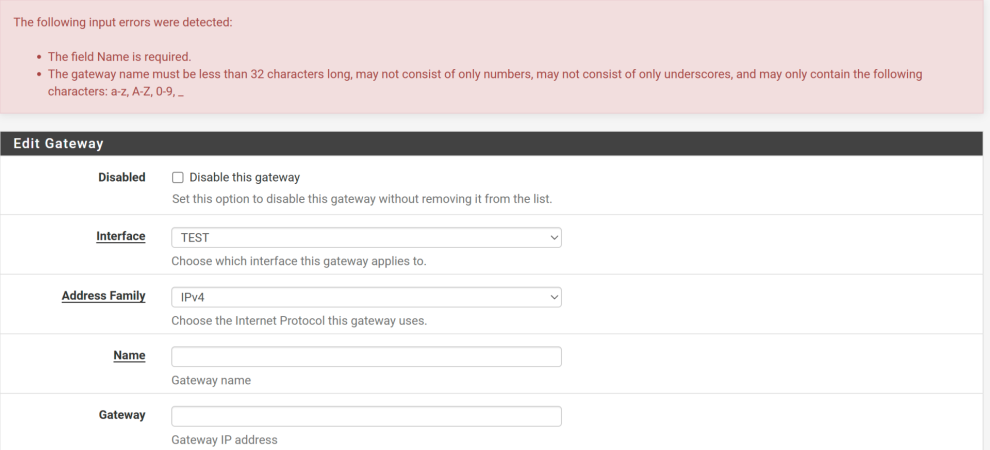Click the 'Disable this gateway' checkbox label text

pyautogui.click(x=244, y=178)
